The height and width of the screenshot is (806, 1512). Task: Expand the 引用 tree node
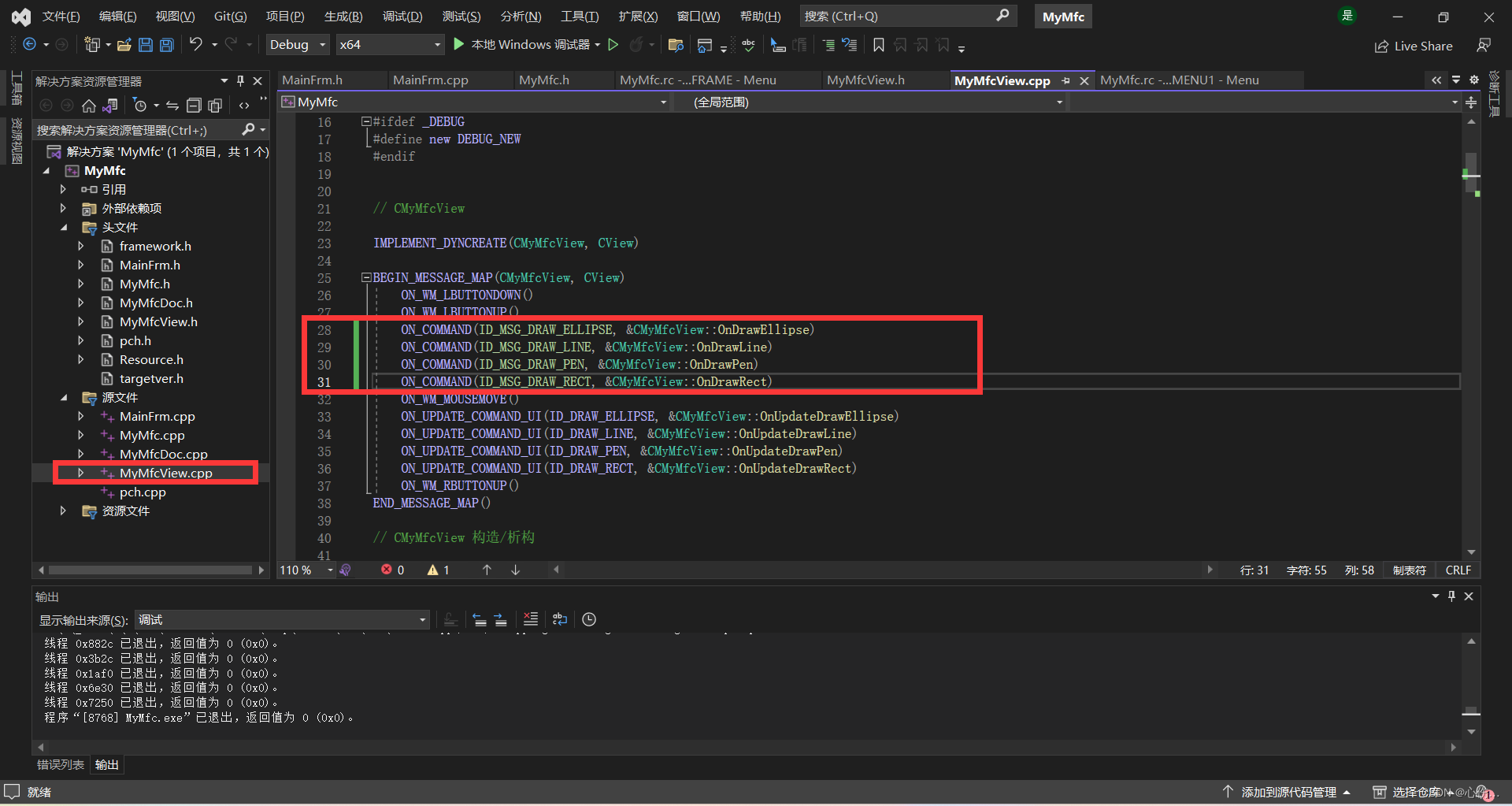coord(64,189)
